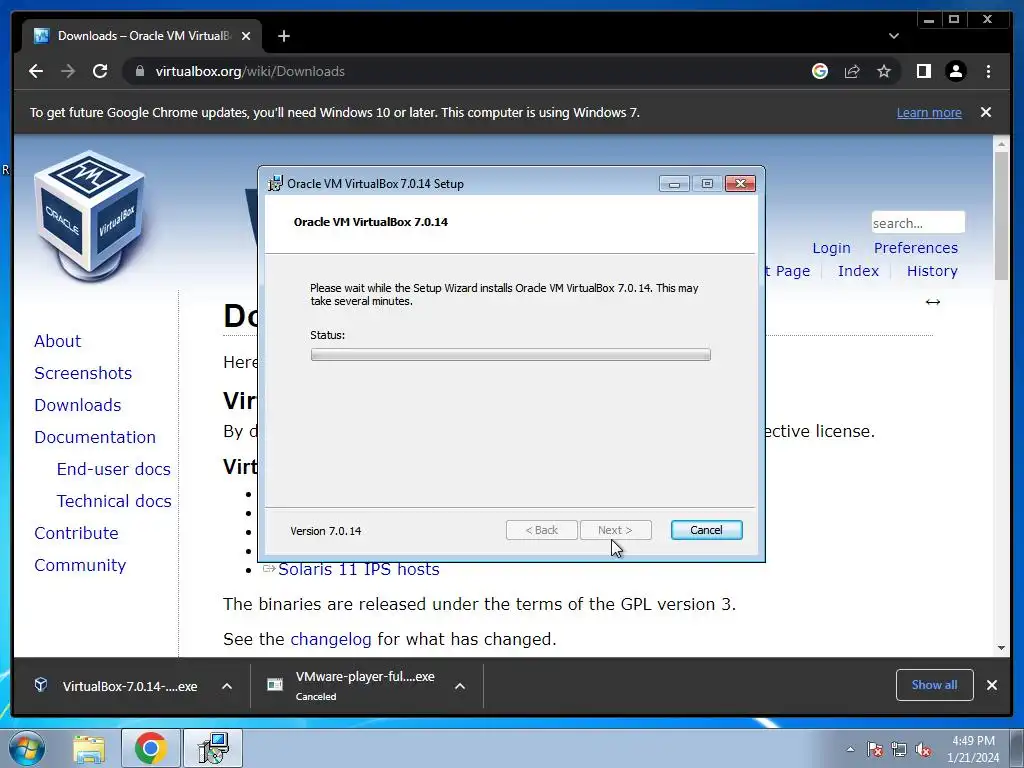
Task: Click the padlock site info icon
Action: (x=139, y=71)
